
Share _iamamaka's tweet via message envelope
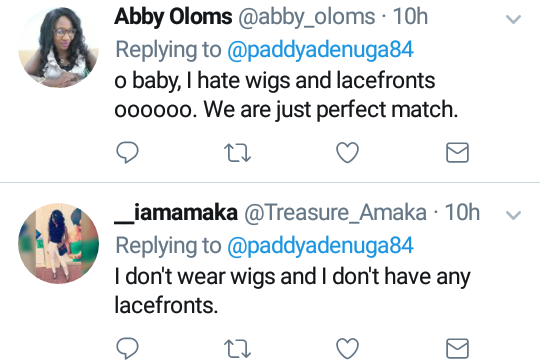coord(457,349)
